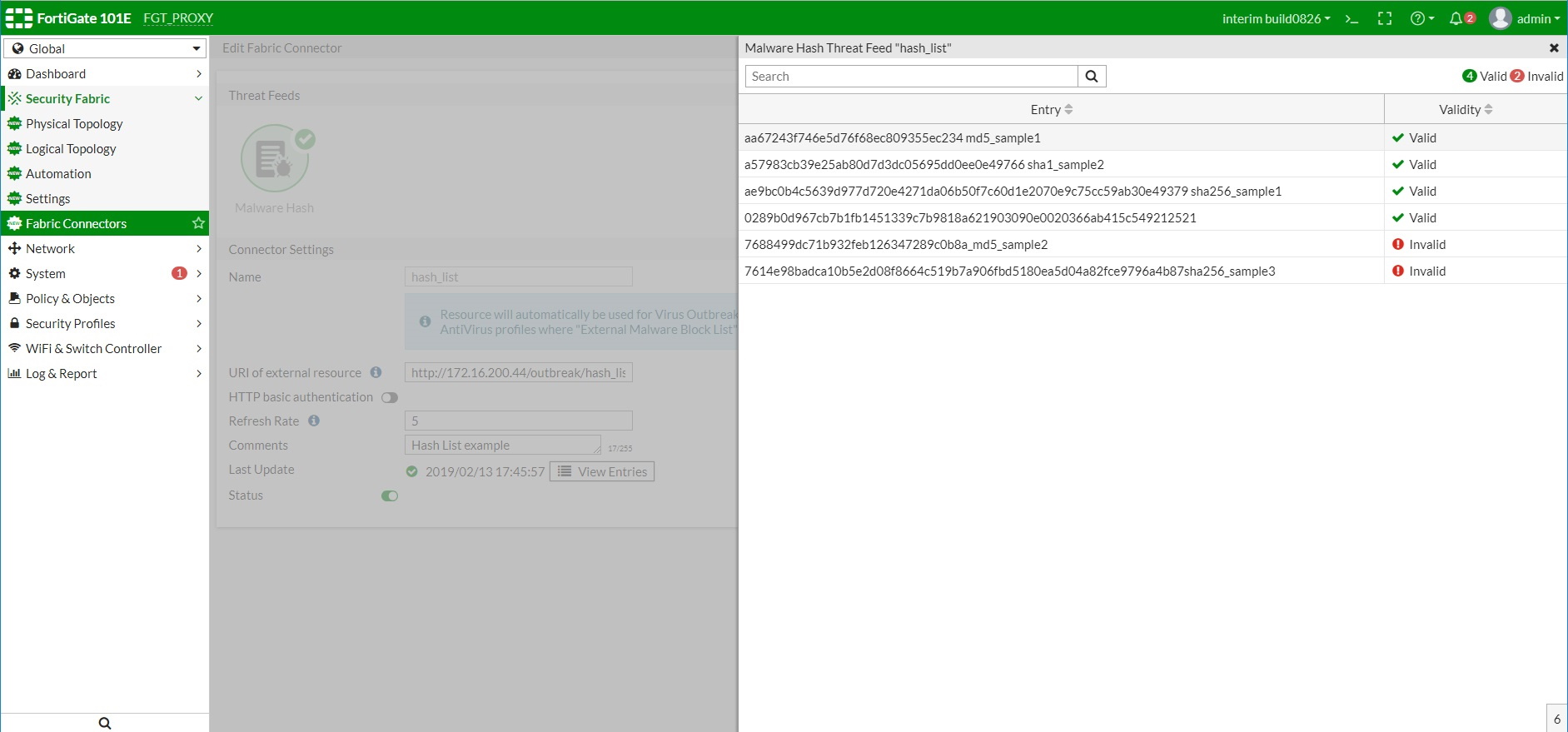Expand WiFi & Switch Controller chevron

point(199,348)
